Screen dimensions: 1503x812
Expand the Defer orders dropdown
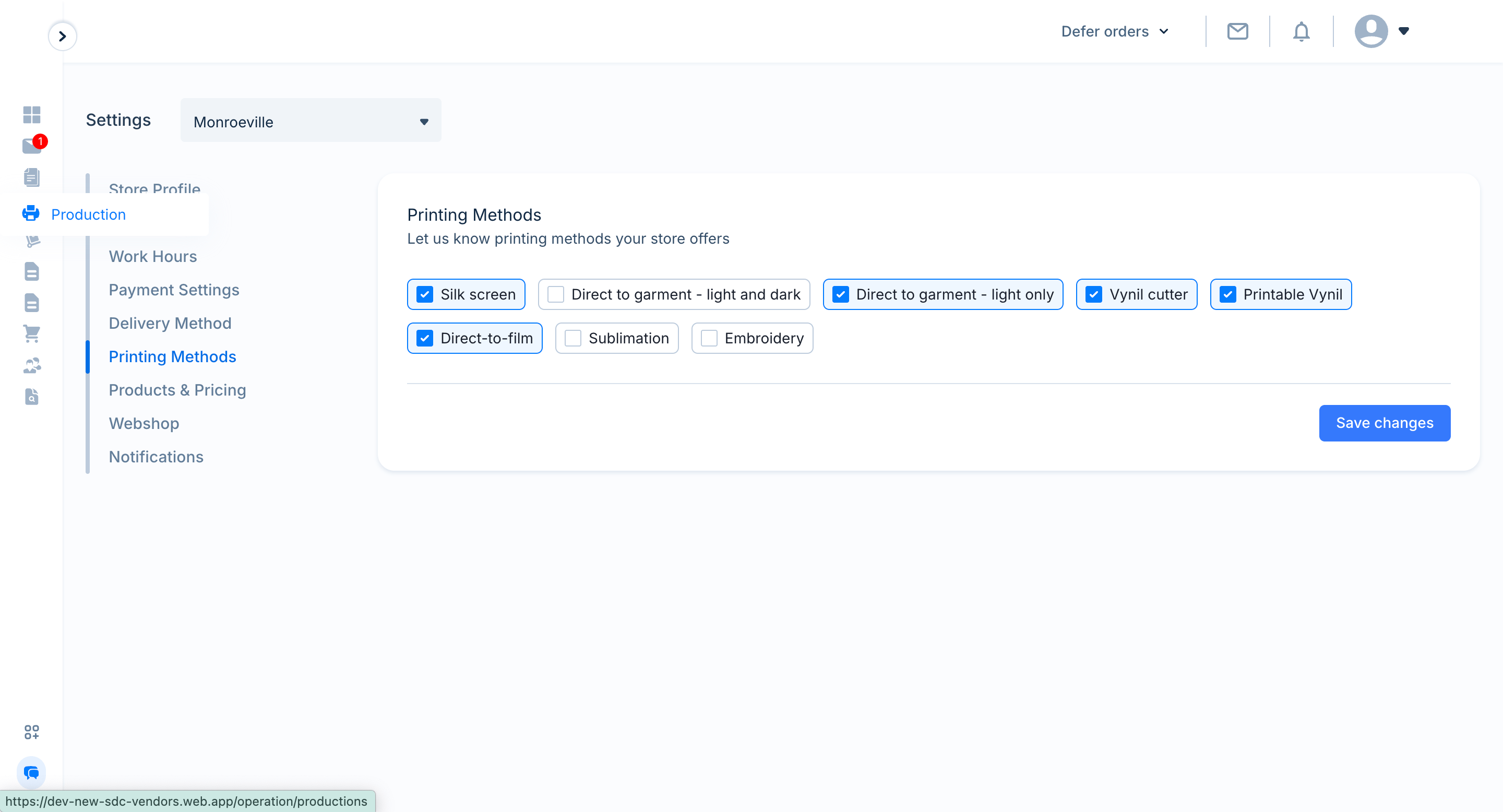point(1115,31)
